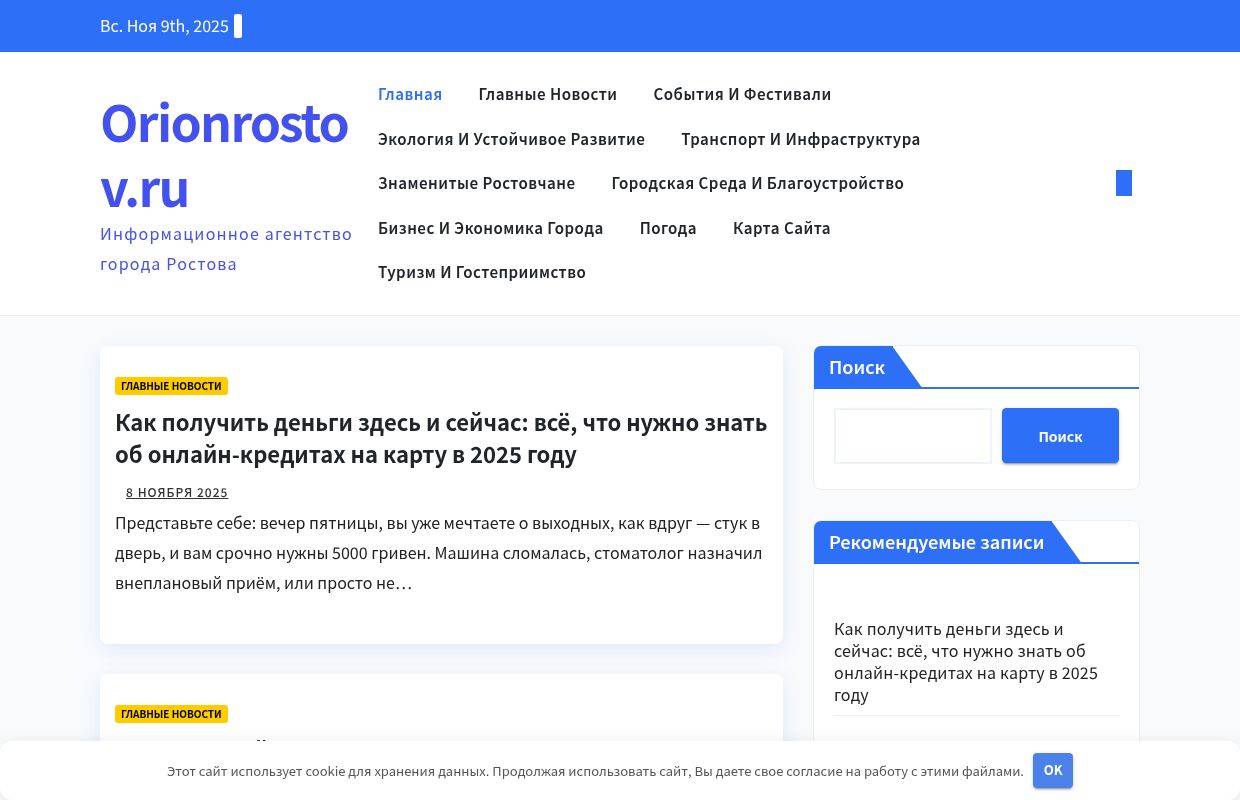Browse Бизнес И Экономика Города news
The width and height of the screenshot is (1240, 800).
[490, 228]
